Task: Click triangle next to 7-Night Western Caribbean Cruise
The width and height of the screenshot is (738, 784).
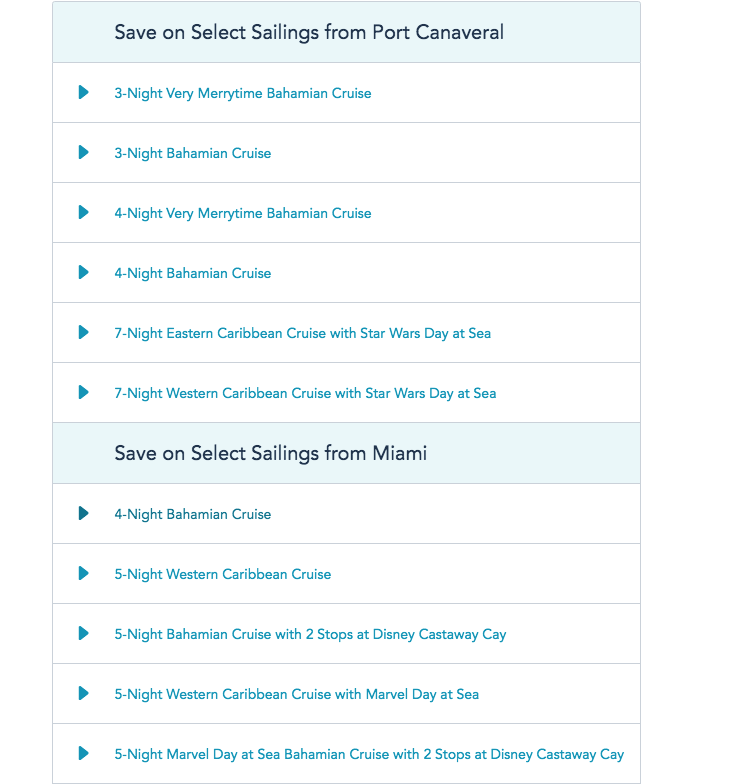Action: pyautogui.click(x=84, y=393)
